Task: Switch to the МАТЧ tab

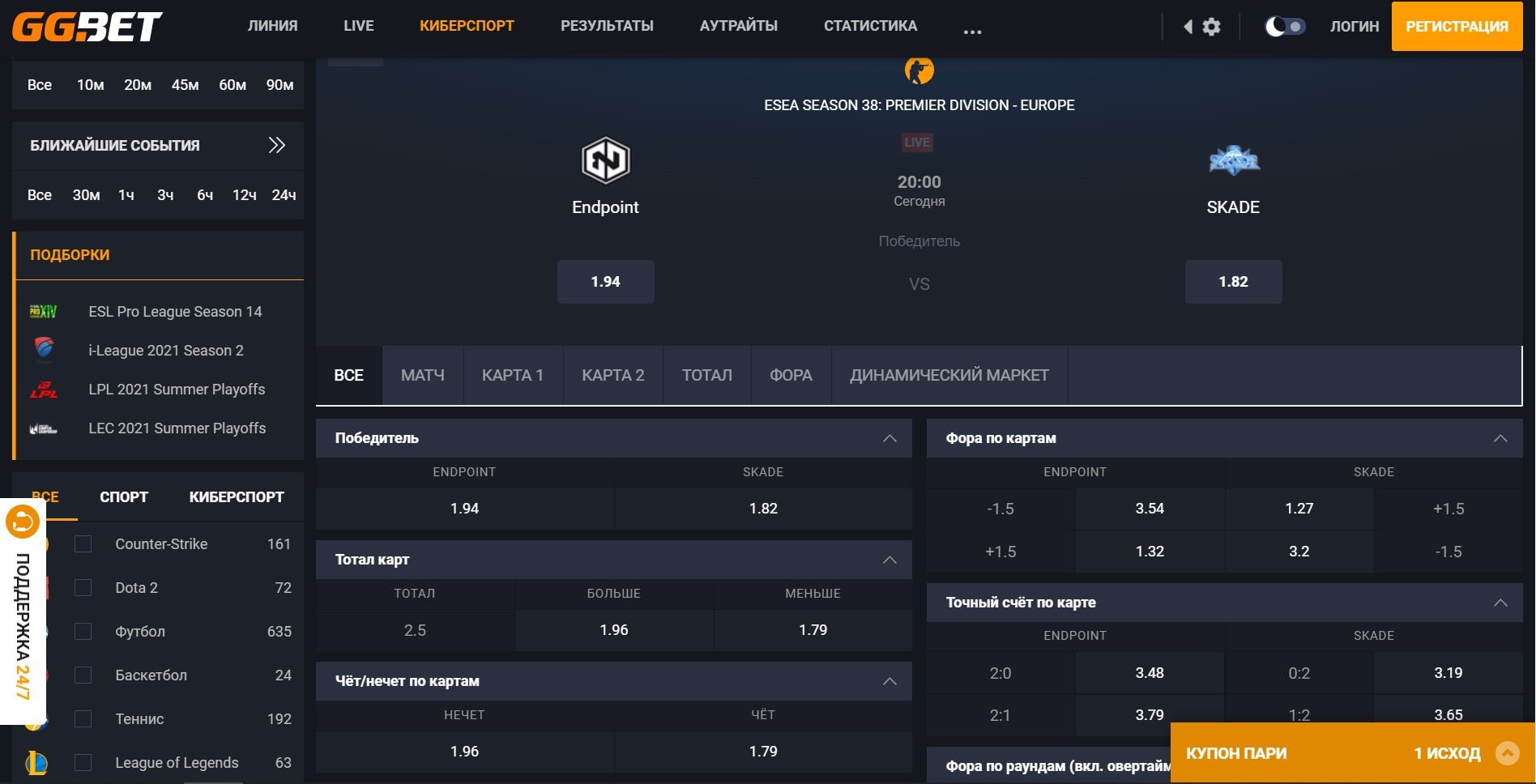Action: 423,375
